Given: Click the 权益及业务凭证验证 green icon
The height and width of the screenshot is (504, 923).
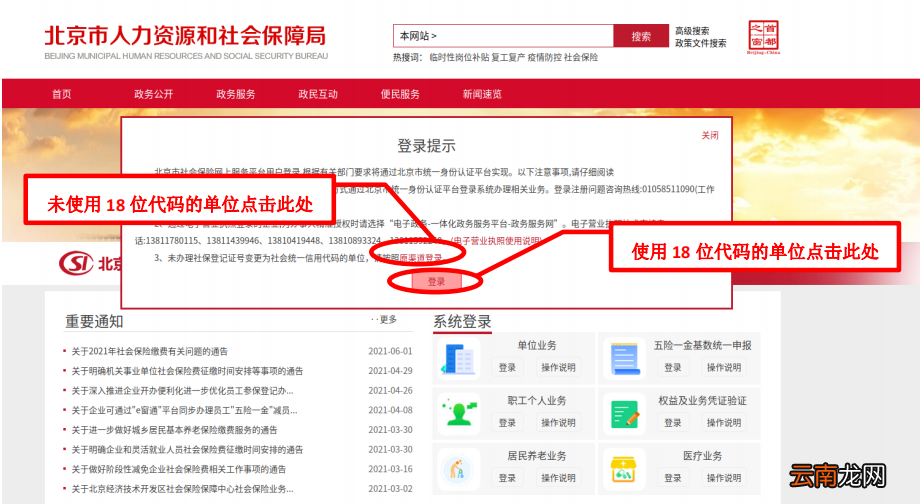Looking at the screenshot, I should 625,414.
